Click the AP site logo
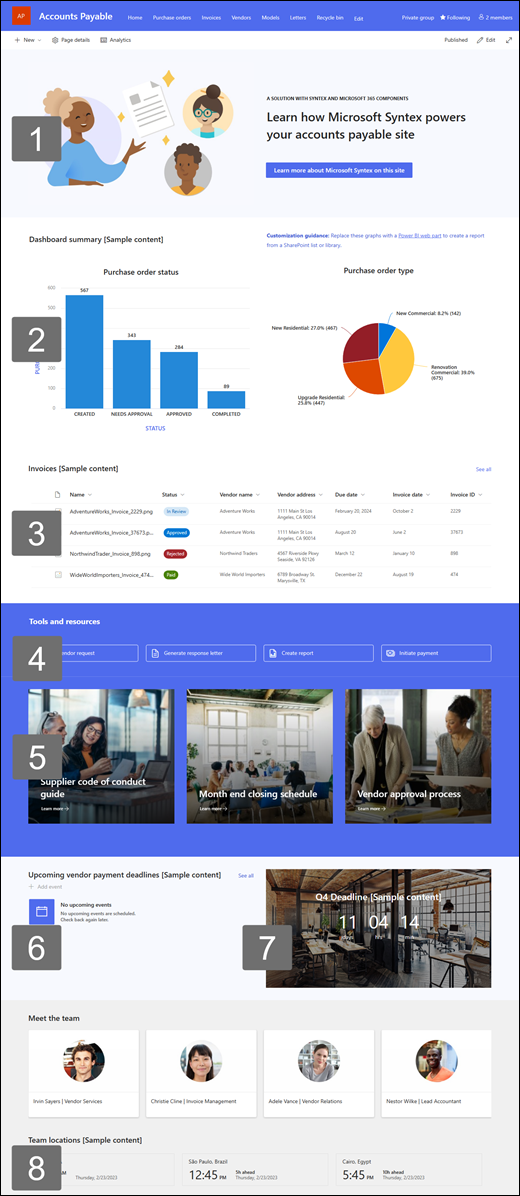The width and height of the screenshot is (520, 1196). click(x=21, y=17)
